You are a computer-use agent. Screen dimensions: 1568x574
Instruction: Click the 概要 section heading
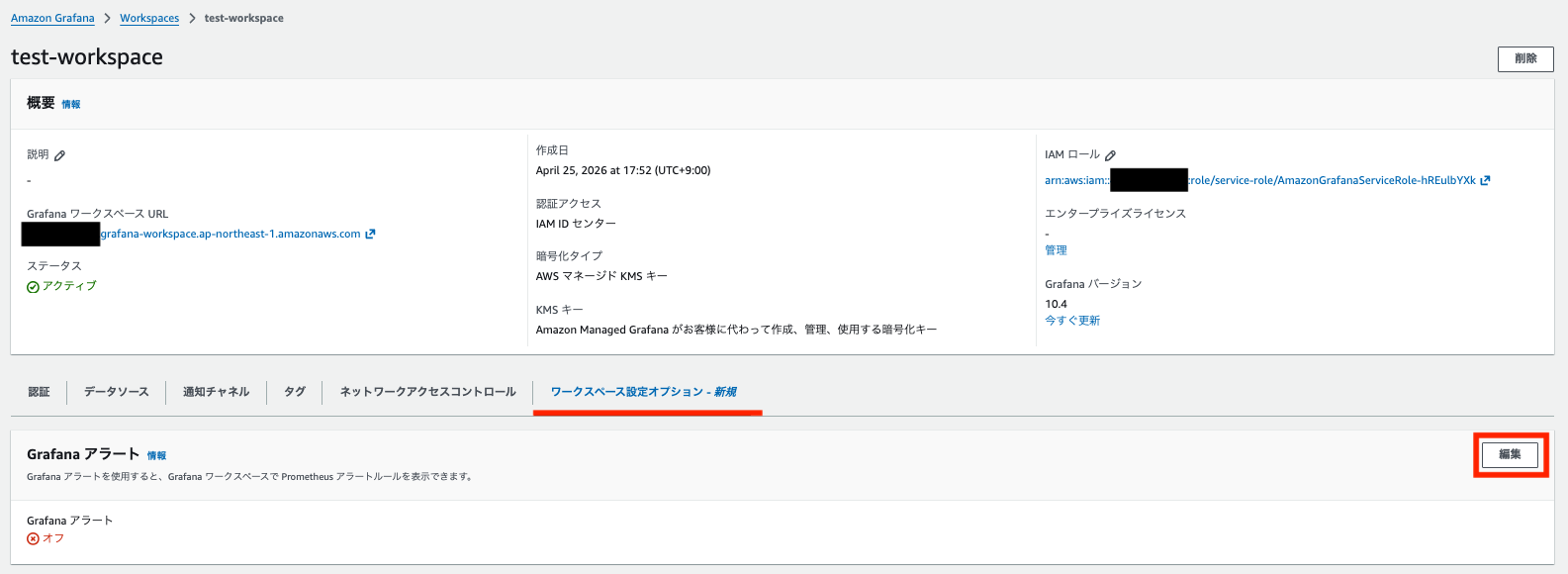[41, 103]
